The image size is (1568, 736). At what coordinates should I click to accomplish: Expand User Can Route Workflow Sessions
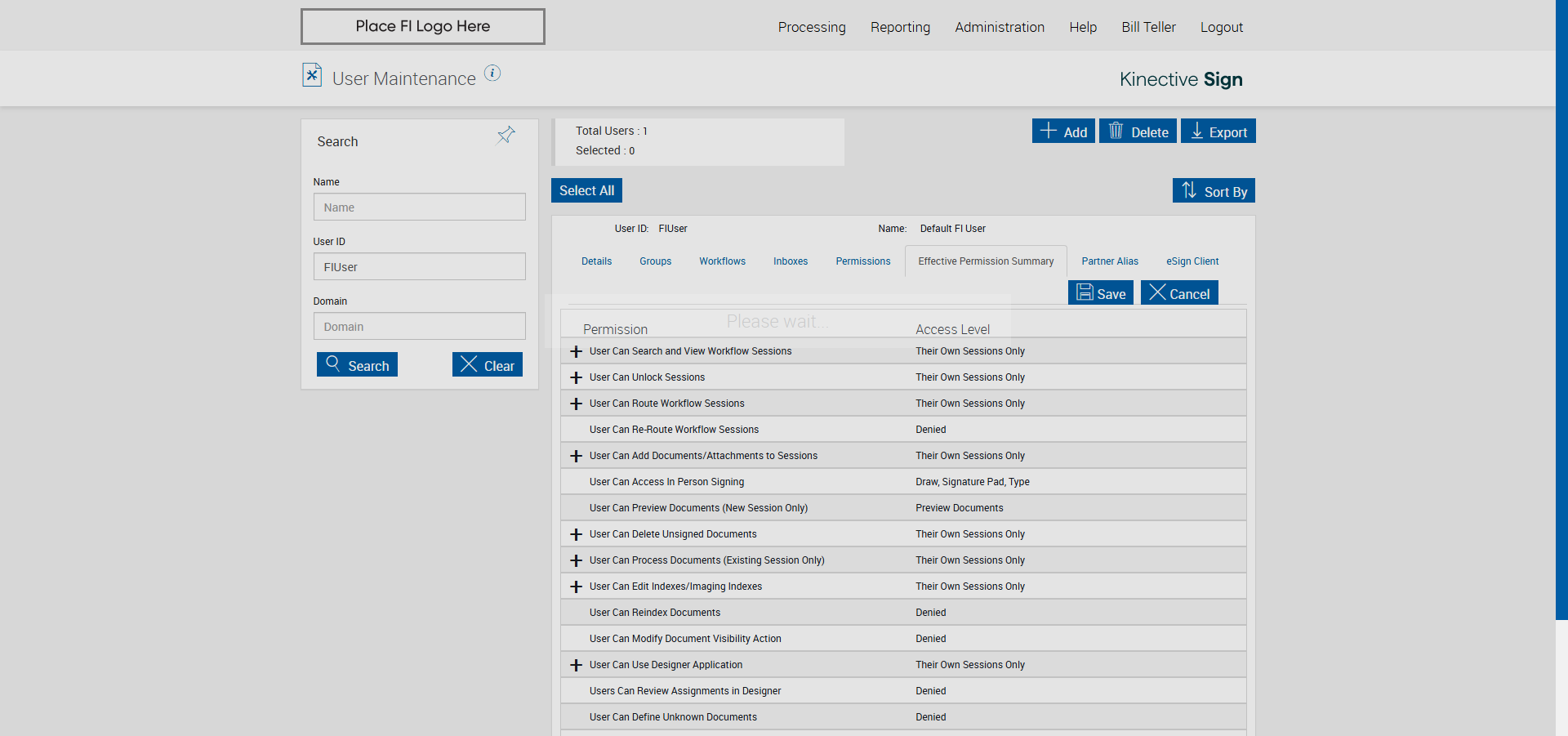[576, 404]
